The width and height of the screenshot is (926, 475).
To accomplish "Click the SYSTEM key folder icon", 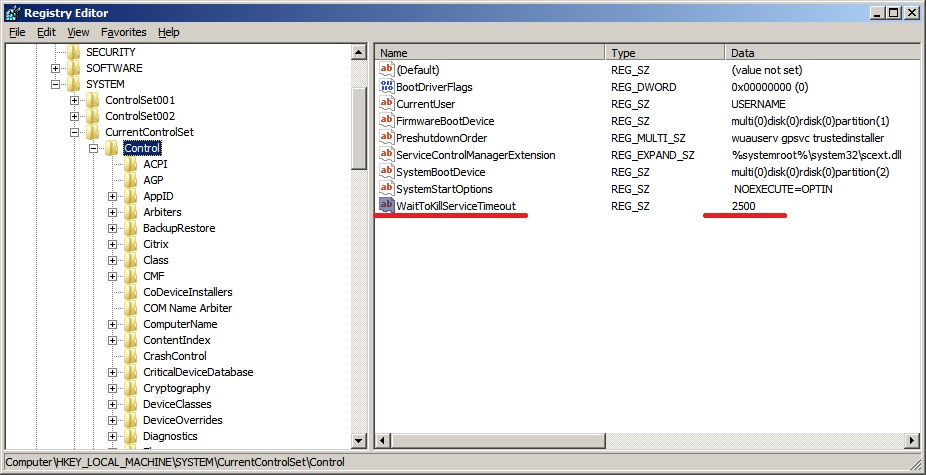I will (x=73, y=84).
